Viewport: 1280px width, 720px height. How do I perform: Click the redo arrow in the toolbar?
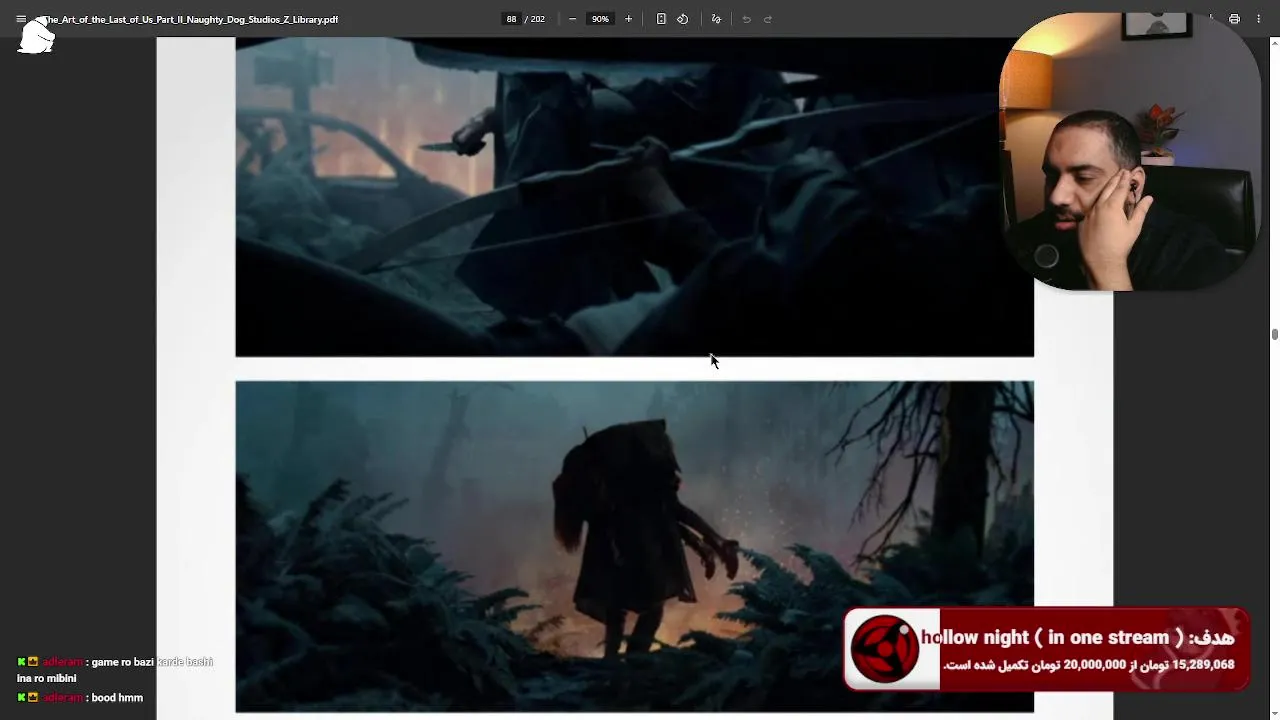click(768, 19)
